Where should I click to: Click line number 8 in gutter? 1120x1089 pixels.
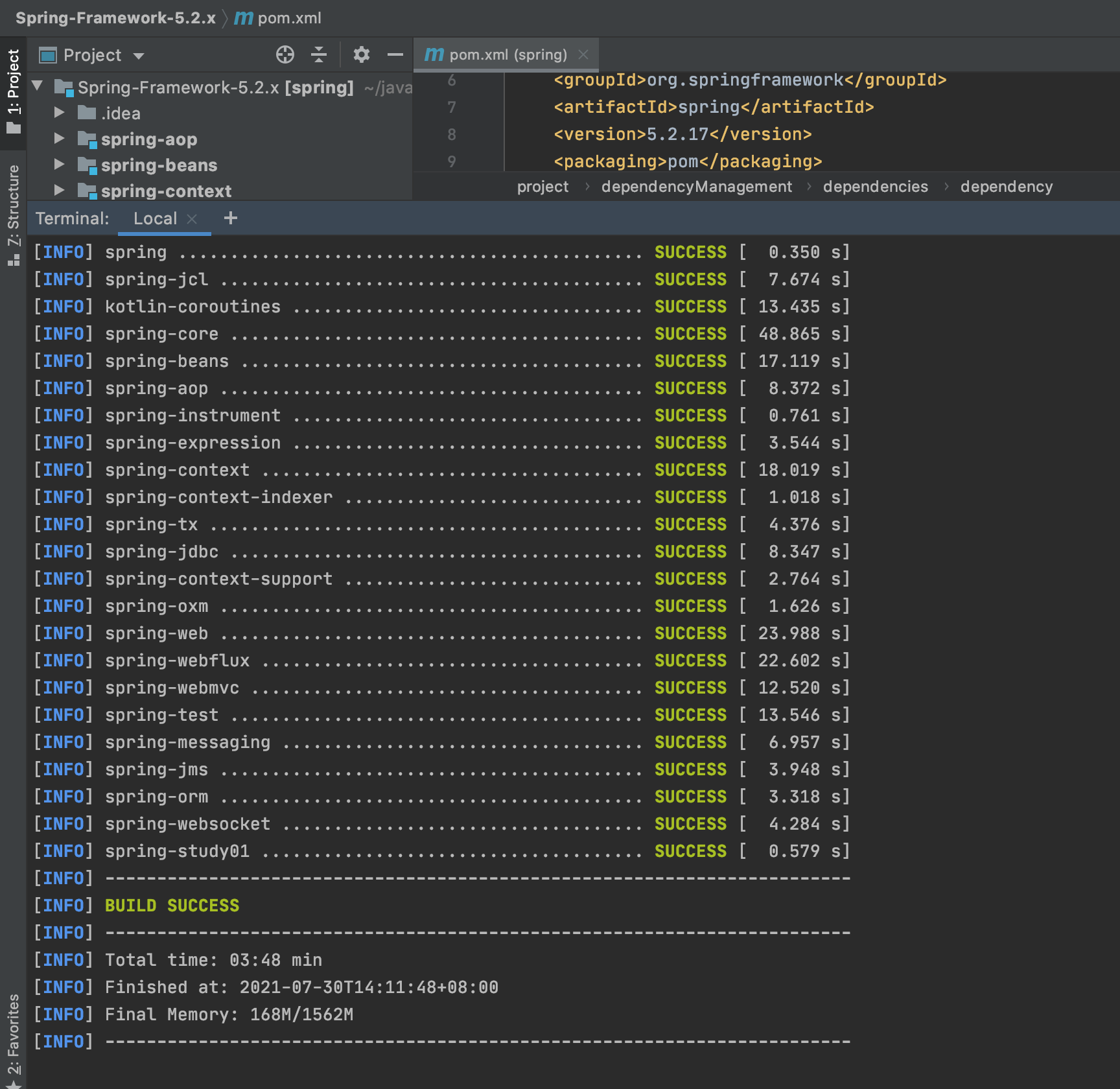coord(452,134)
